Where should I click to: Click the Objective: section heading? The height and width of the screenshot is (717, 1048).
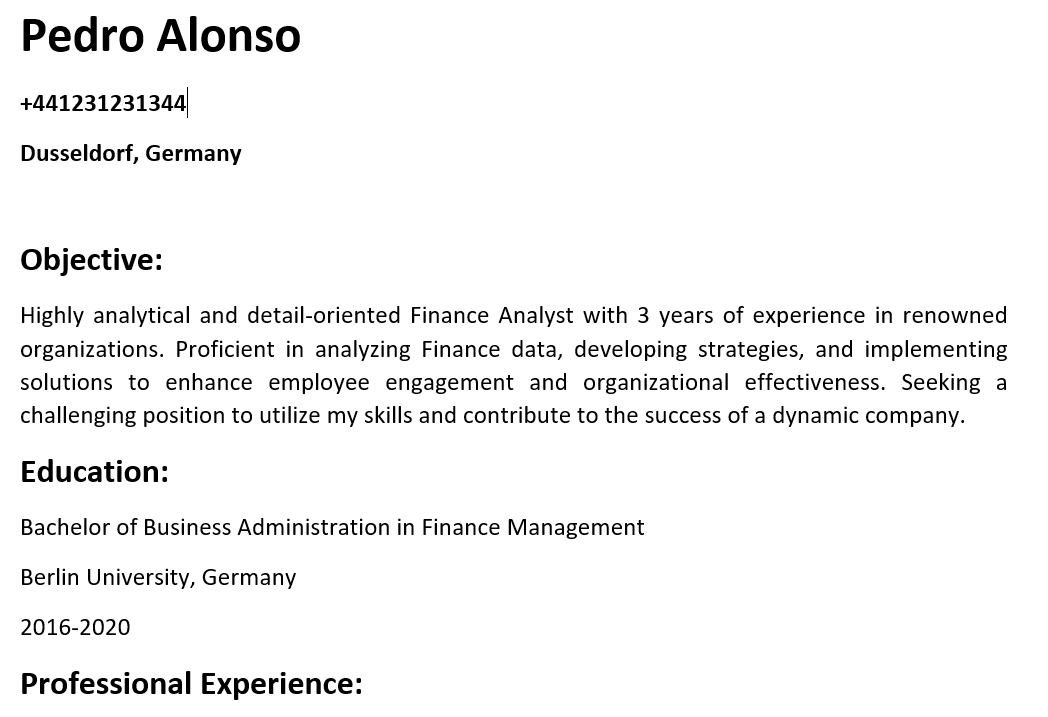point(92,260)
